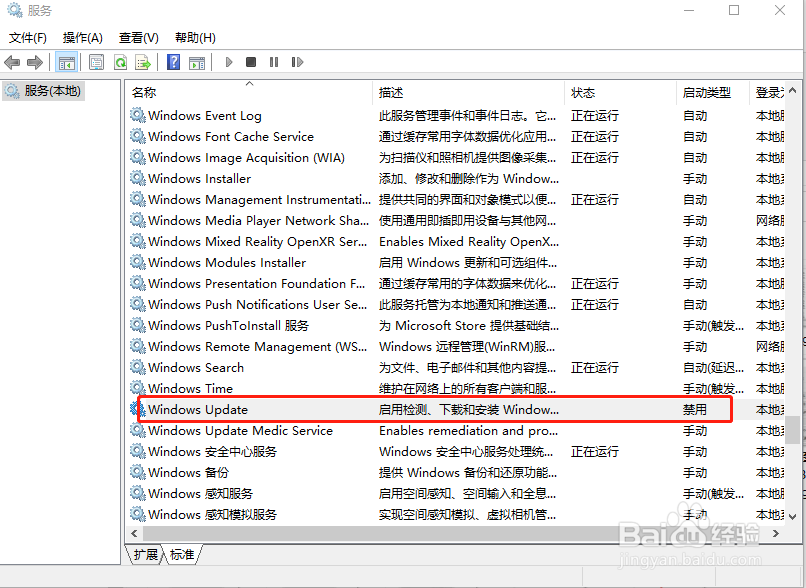Select the Windows Image Acquisition (WIA) row
The image size is (806, 588).
pos(456,158)
